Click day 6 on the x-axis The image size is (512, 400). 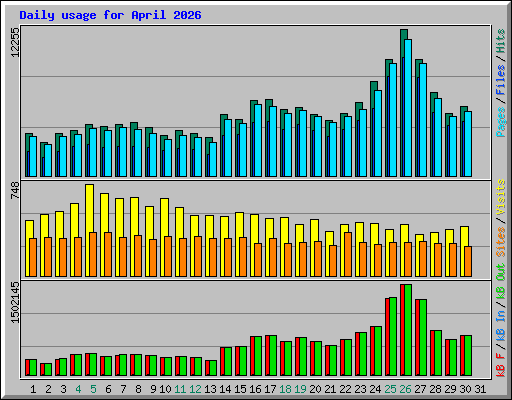tap(108, 389)
